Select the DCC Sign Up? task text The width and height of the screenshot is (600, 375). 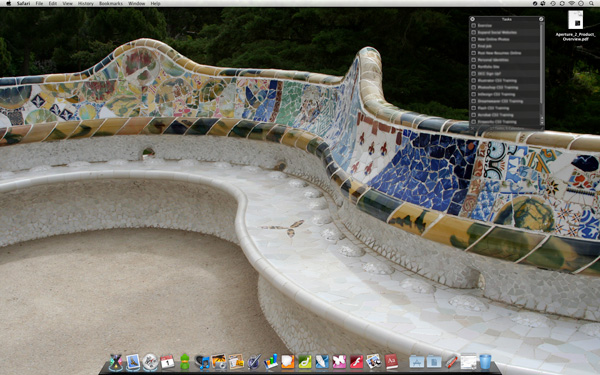(x=489, y=73)
